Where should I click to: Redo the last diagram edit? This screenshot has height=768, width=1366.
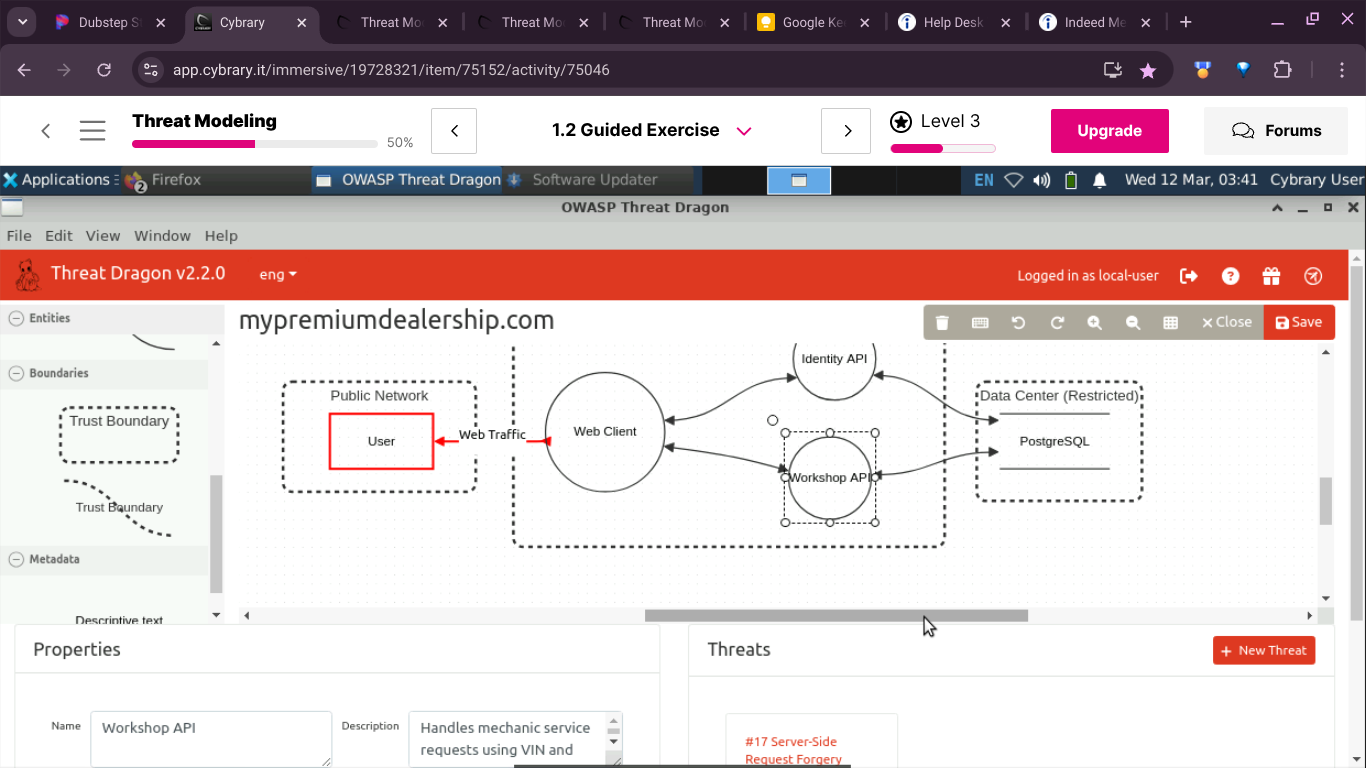tap(1057, 323)
